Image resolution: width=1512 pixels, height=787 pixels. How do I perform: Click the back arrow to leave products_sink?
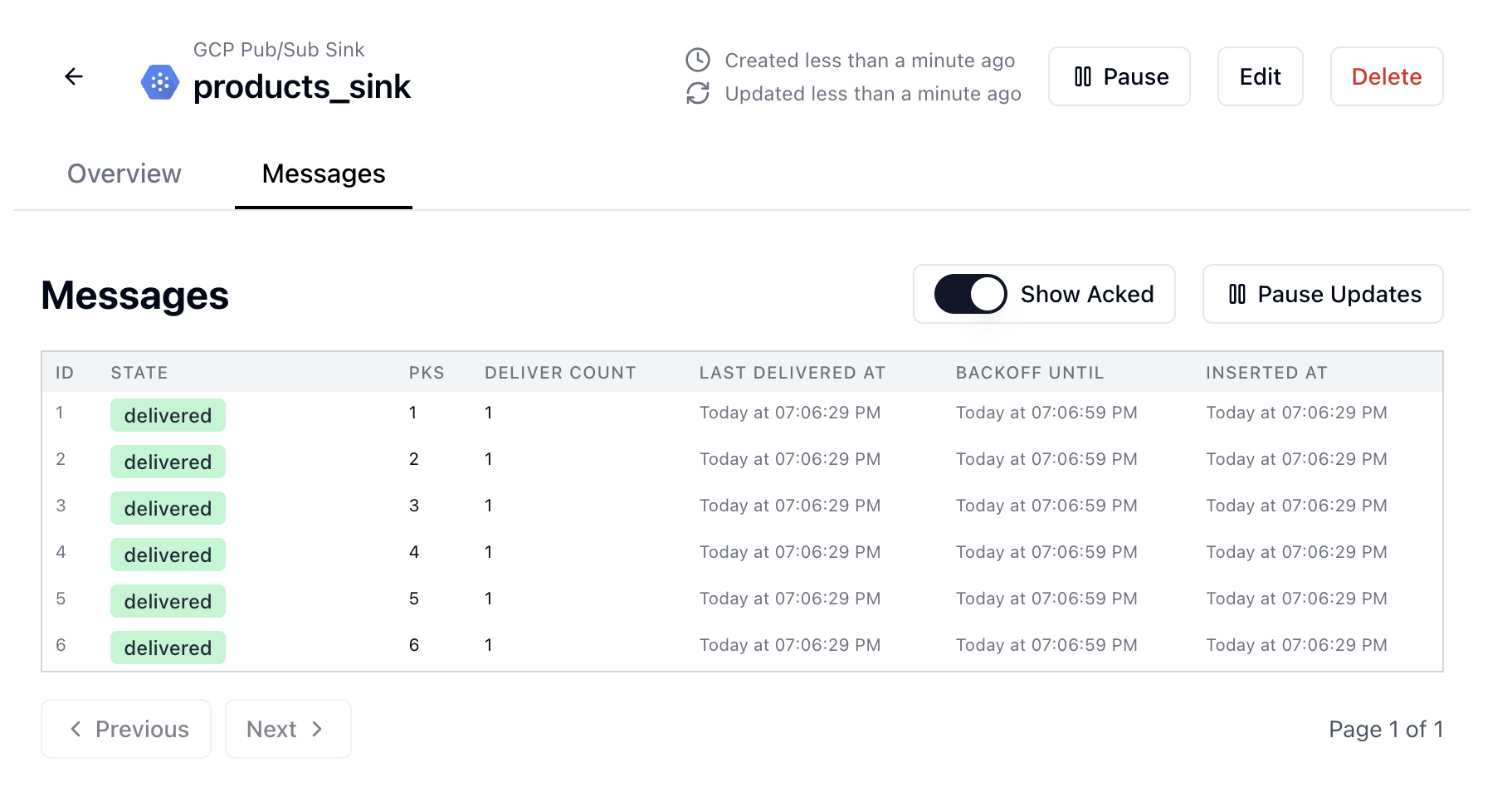pos(74,76)
